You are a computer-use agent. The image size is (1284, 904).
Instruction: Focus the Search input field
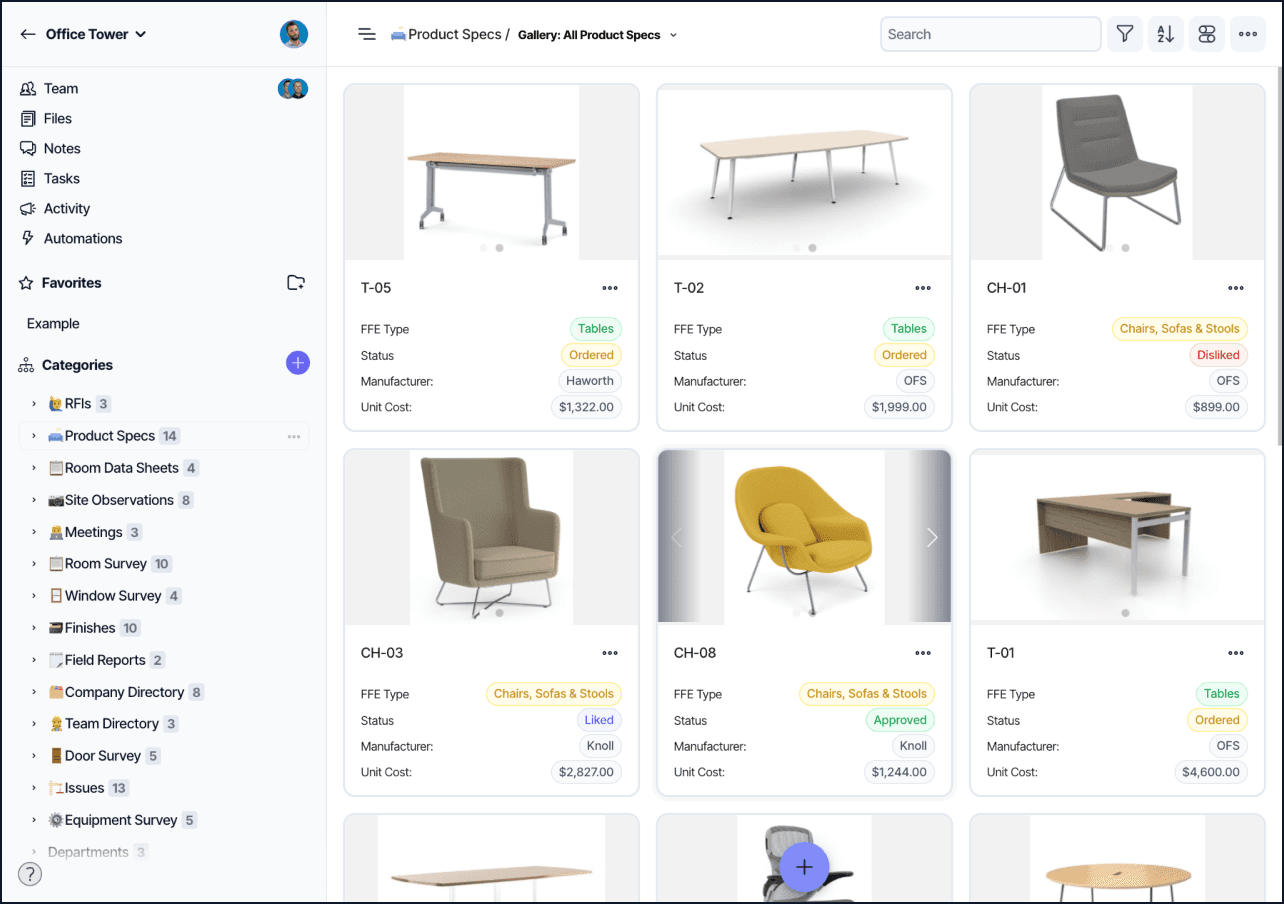[991, 34]
